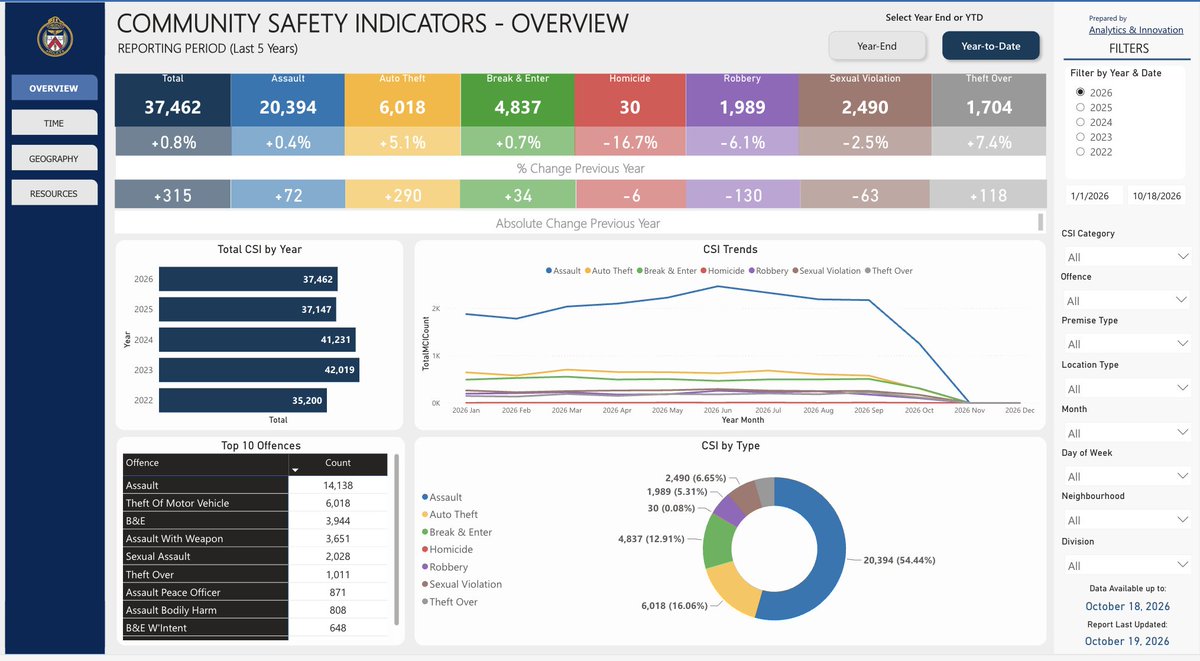1200x661 pixels.
Task: Click the +5.1% Auto Theft change cell
Action: point(402,142)
